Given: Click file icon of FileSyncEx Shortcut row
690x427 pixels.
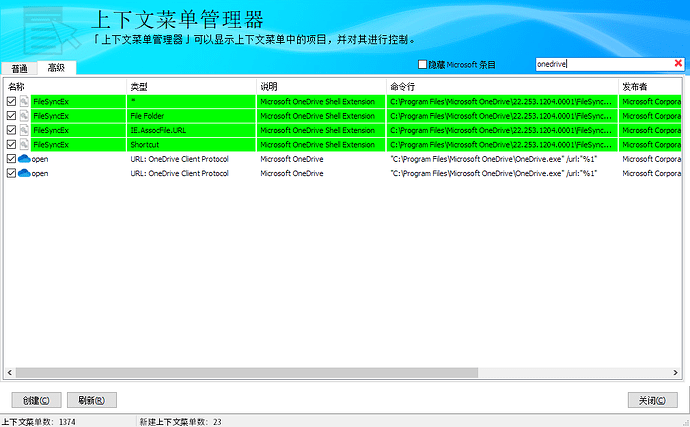Looking at the screenshot, I should pos(24,144).
